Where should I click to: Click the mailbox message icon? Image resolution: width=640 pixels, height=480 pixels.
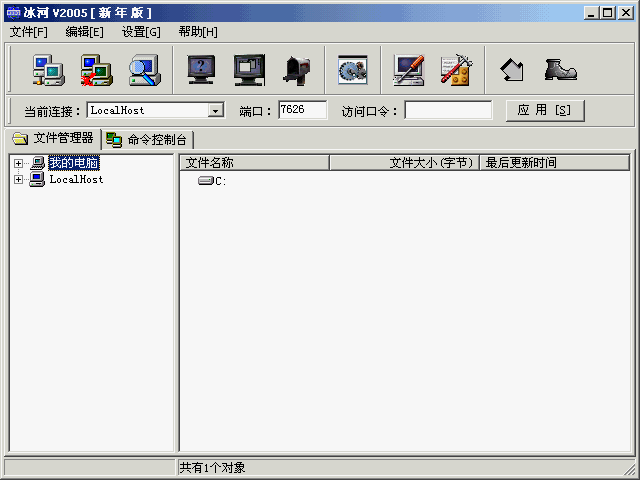pos(296,69)
